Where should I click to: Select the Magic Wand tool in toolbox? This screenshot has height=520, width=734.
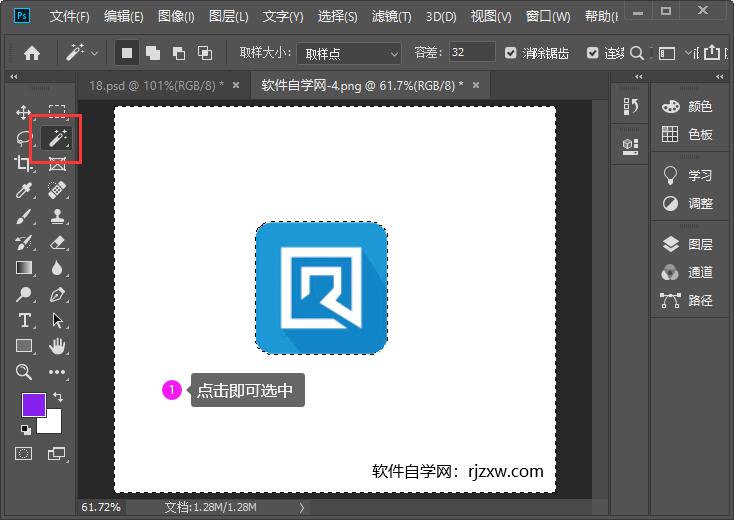click(57, 138)
